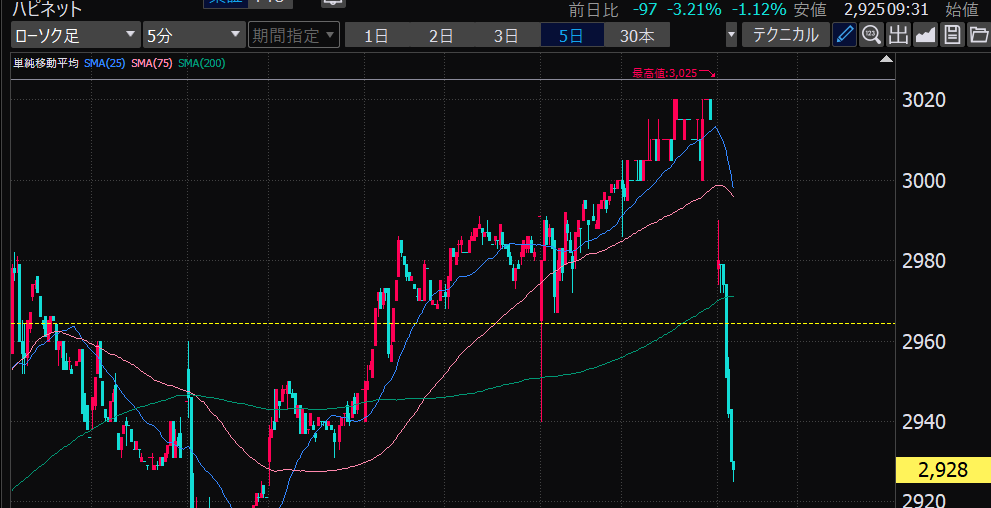This screenshot has height=508, width=991.
Task: Save chart with the floppy disk icon
Action: click(x=952, y=35)
